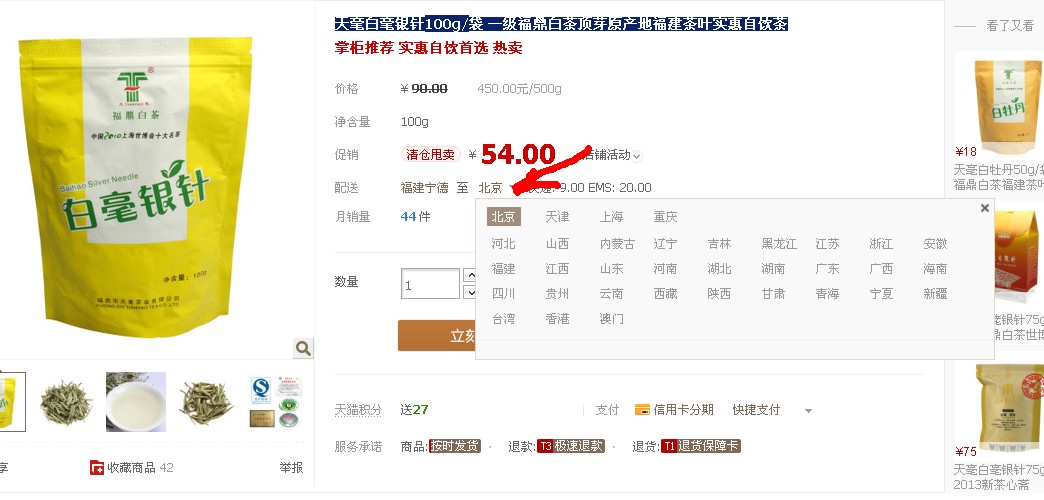
Task: Set destination to 湖南
Action: (x=773, y=268)
